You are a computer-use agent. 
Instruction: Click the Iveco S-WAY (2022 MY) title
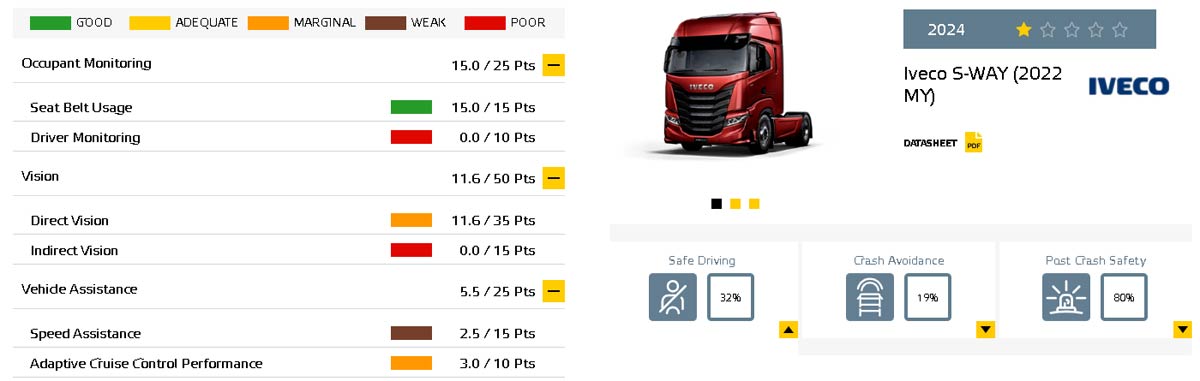point(983,85)
